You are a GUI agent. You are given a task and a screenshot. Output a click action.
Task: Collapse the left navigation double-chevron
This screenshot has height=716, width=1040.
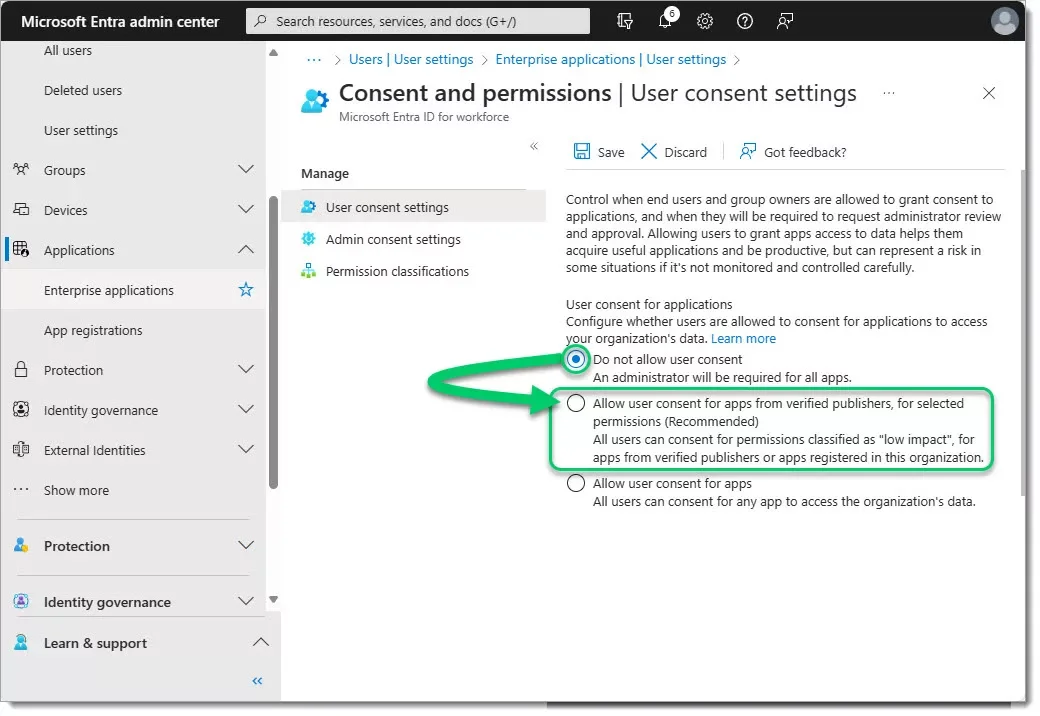tap(257, 681)
